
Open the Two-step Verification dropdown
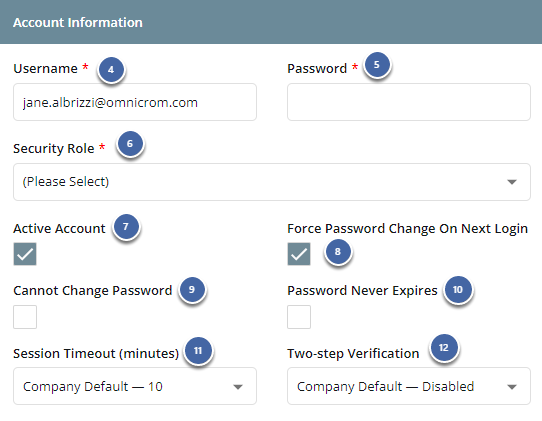409,386
